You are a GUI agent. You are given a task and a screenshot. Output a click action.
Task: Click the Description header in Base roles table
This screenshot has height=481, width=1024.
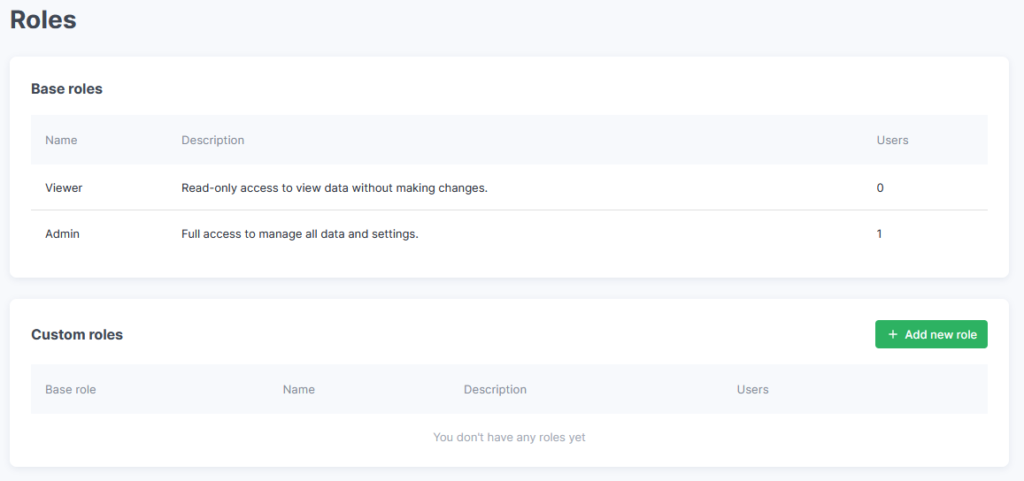213,140
